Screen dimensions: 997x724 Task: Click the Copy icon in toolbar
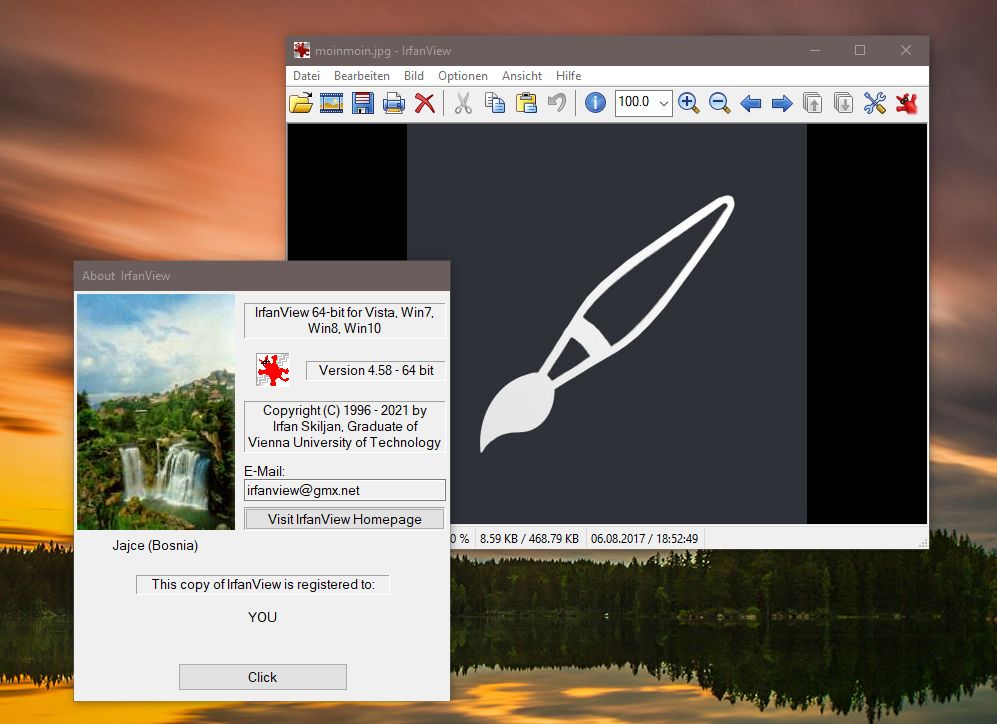[x=495, y=102]
